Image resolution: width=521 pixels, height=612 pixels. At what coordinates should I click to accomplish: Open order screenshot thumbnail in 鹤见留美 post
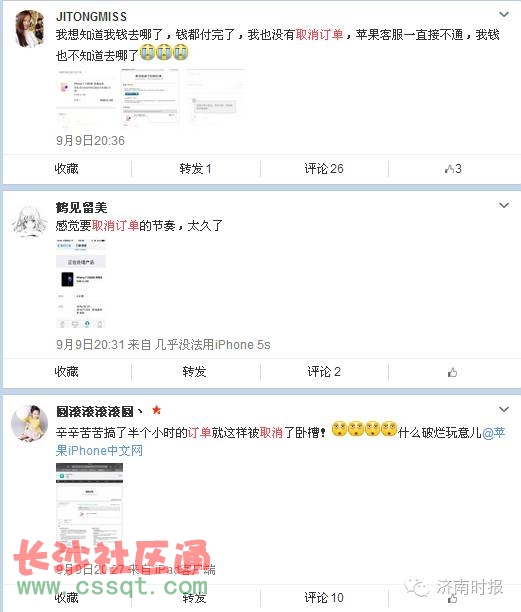tap(81, 284)
